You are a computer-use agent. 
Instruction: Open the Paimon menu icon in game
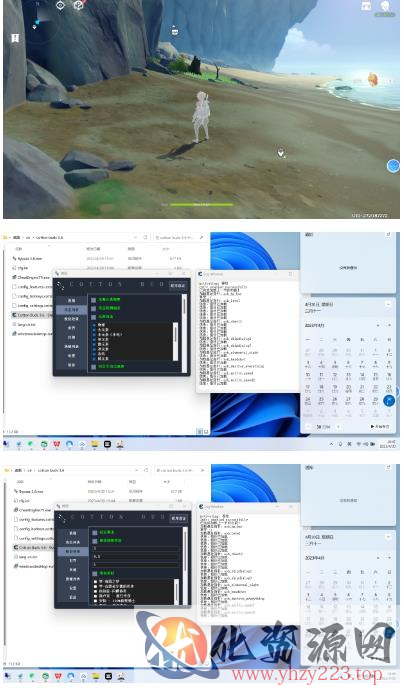pyautogui.click(x=385, y=6)
